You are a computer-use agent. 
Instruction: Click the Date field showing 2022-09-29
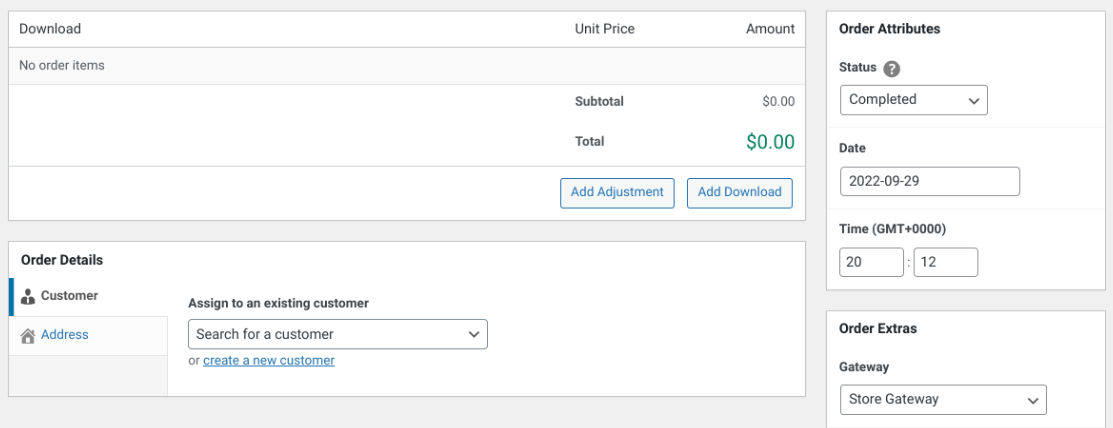pos(930,181)
